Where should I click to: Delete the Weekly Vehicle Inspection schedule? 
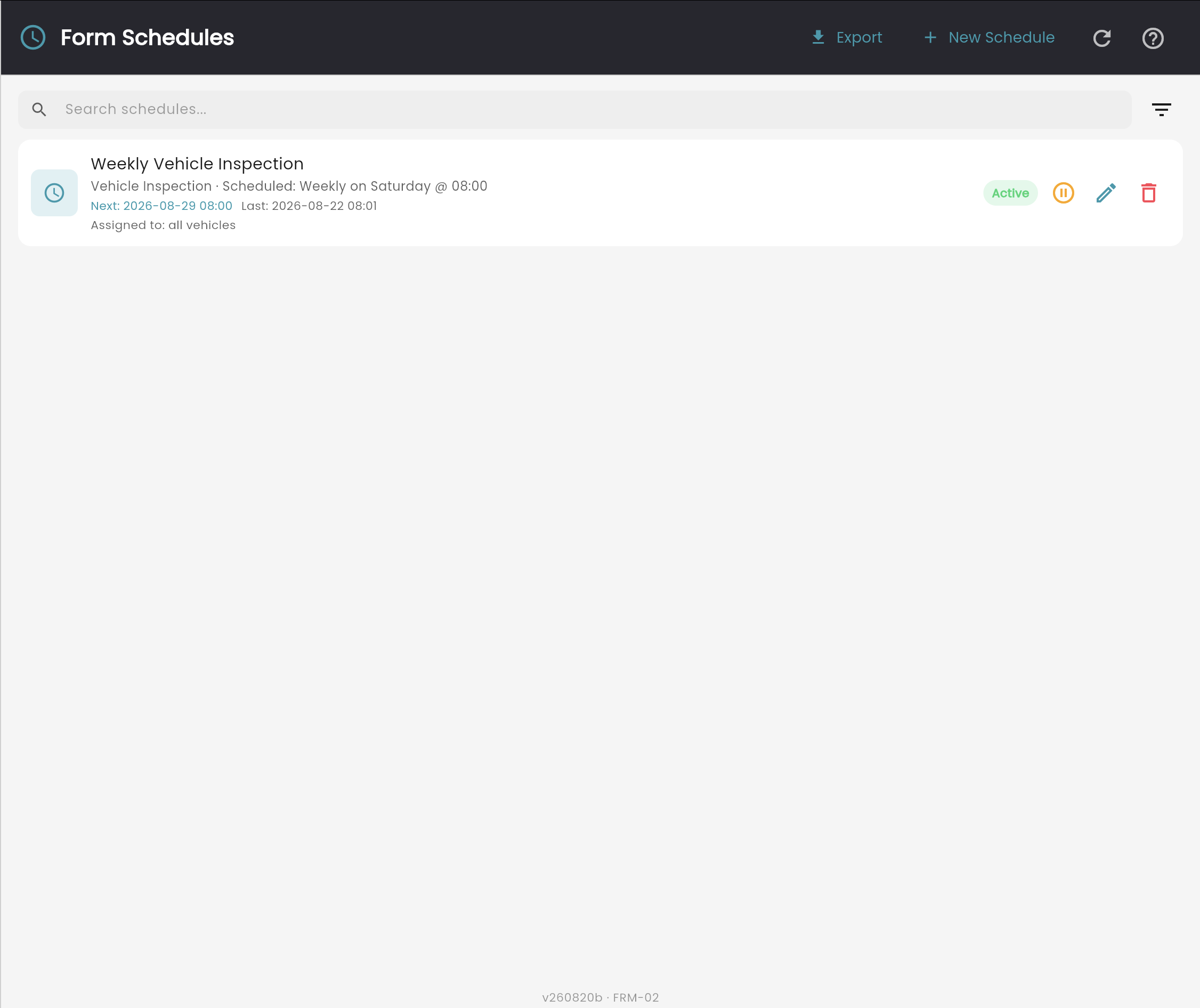pyautogui.click(x=1148, y=192)
